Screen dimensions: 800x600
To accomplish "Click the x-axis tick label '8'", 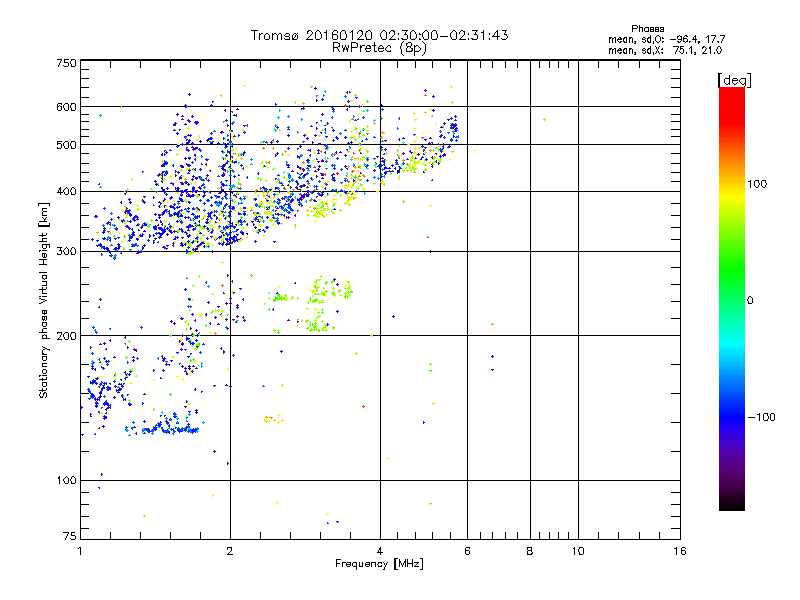I will pos(530,551).
